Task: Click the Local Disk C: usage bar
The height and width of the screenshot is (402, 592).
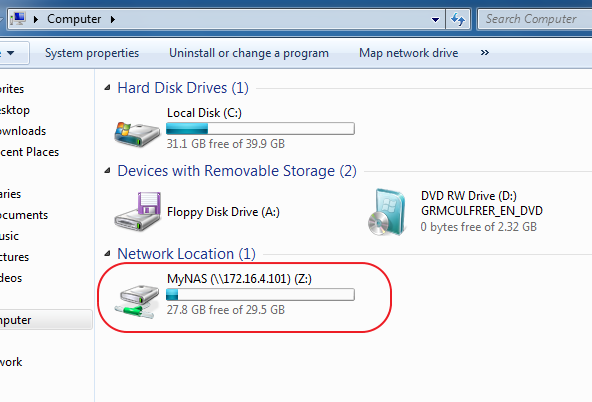Action: pyautogui.click(x=260, y=129)
